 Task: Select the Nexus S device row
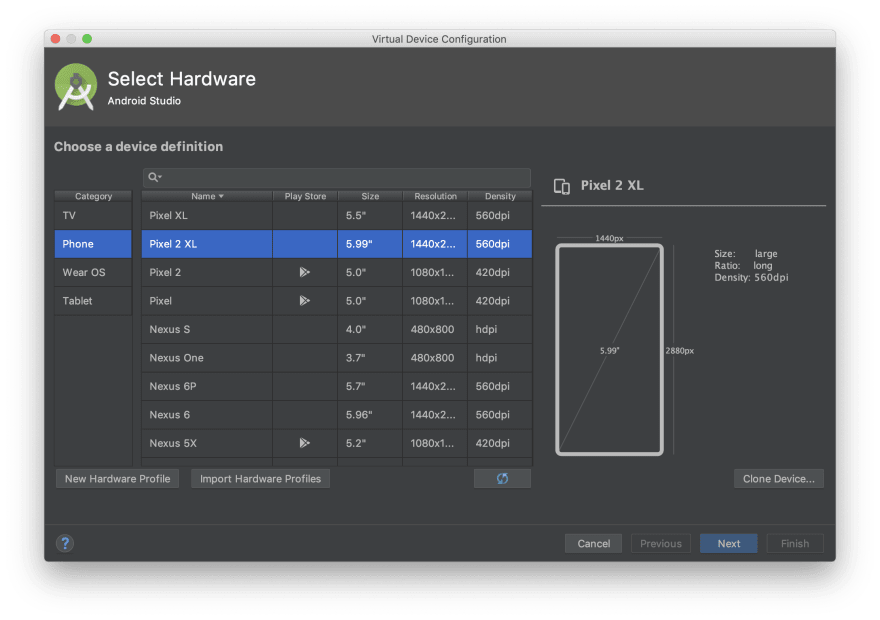click(337, 329)
